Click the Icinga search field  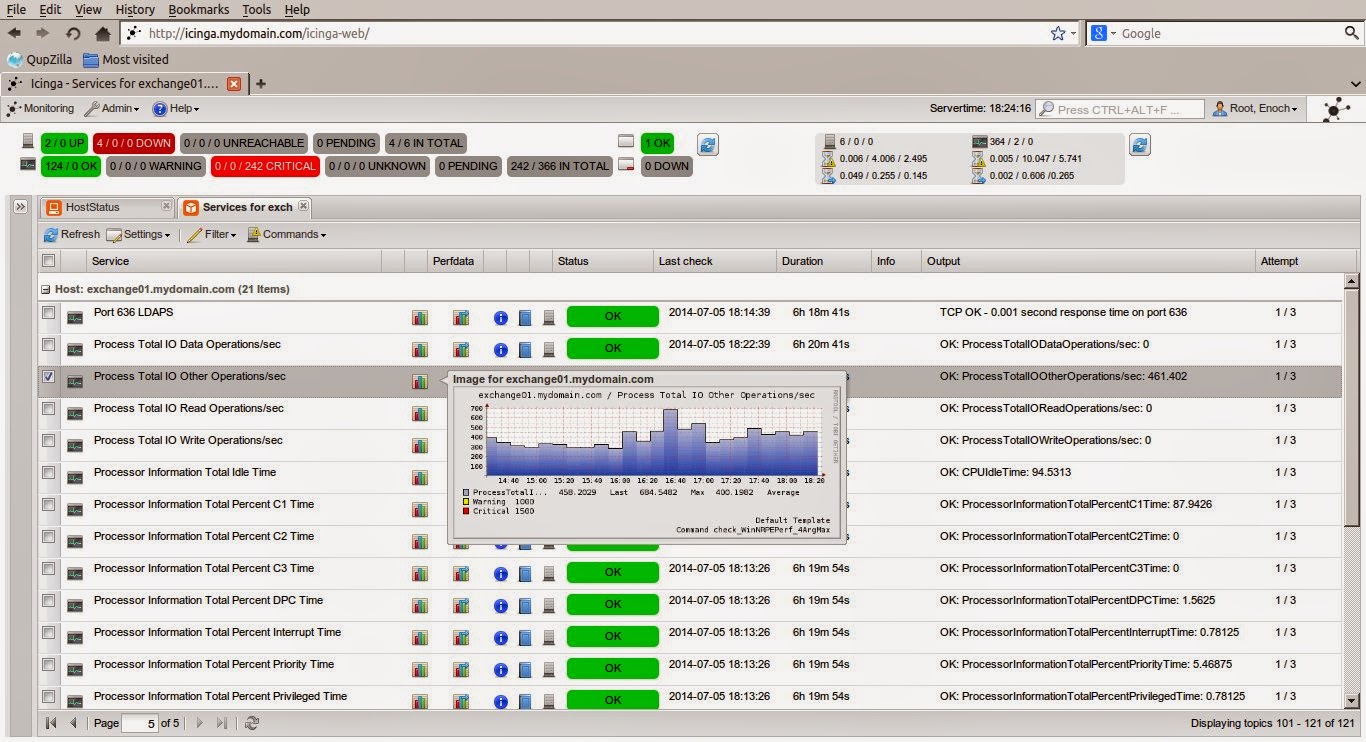click(1120, 109)
